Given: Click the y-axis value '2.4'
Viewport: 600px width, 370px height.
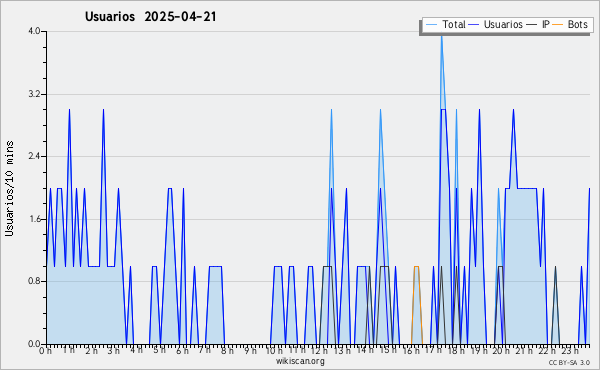Looking at the screenshot, I should pos(34,156).
